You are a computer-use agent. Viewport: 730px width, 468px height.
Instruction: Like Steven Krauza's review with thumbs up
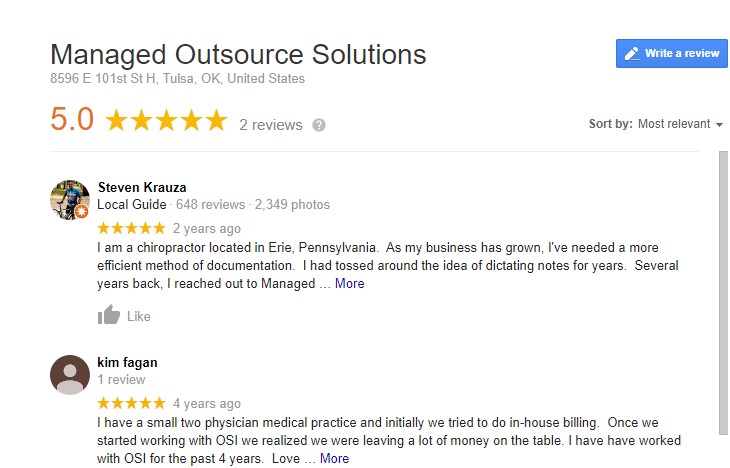(x=108, y=316)
